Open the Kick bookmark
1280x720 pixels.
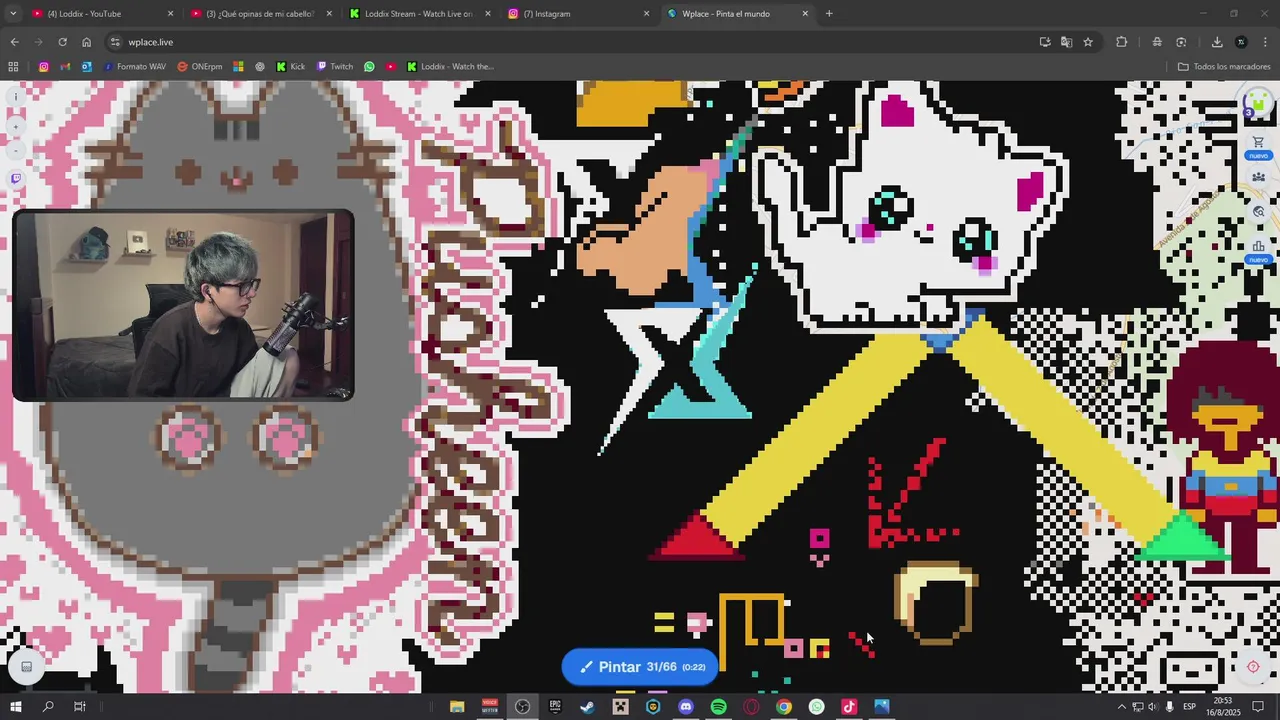290,67
